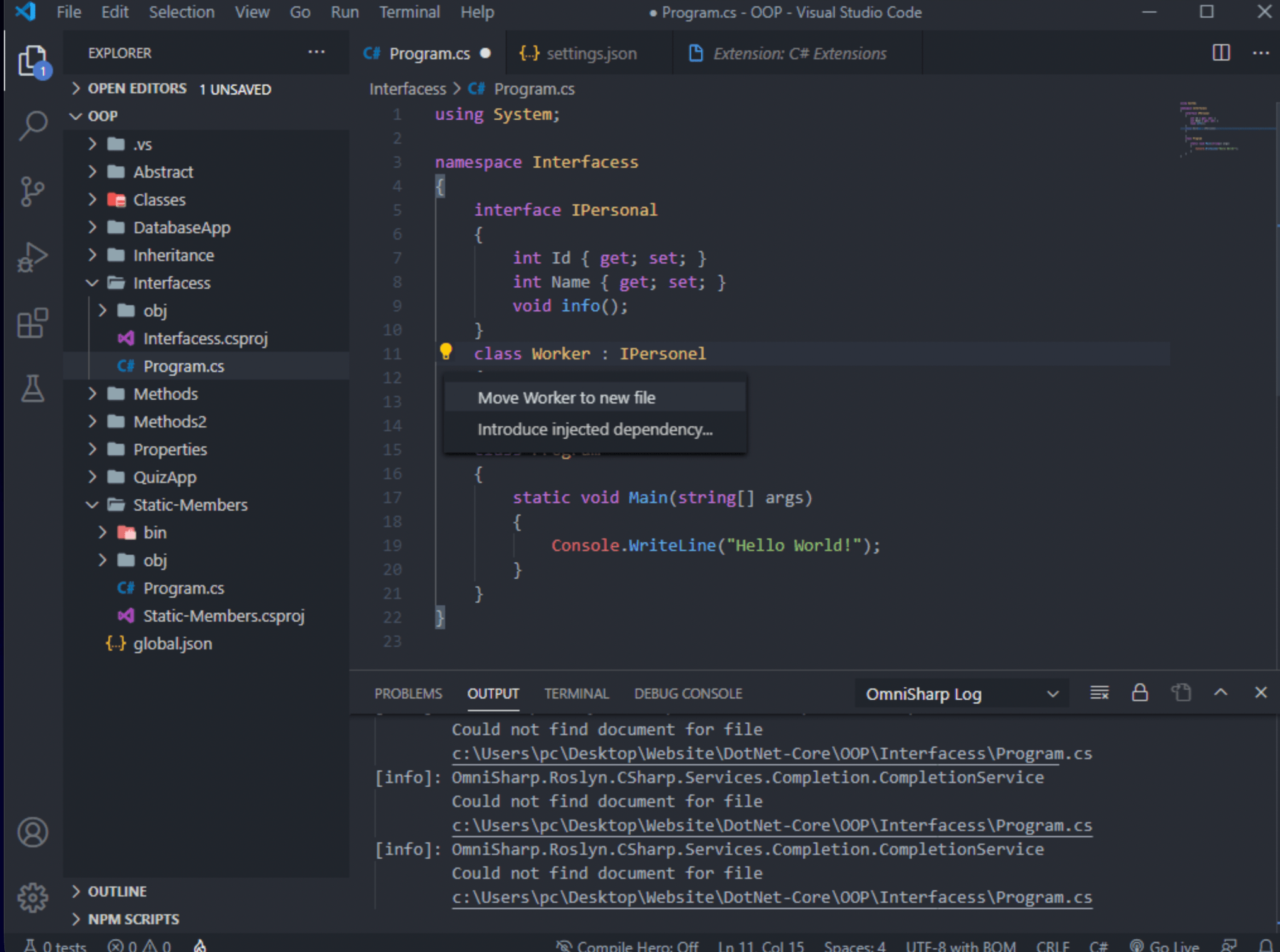Open the Manage settings gear
The height and width of the screenshot is (952, 1280).
(x=32, y=898)
